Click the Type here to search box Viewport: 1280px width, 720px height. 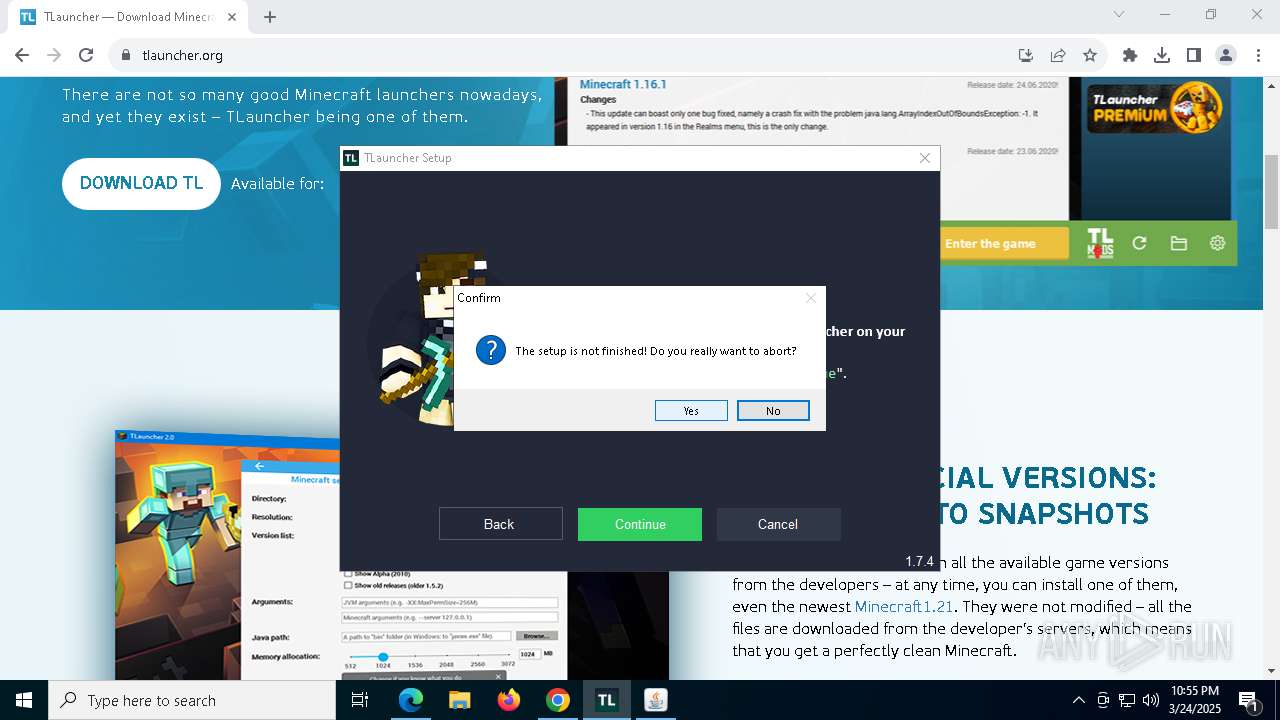[x=192, y=700]
